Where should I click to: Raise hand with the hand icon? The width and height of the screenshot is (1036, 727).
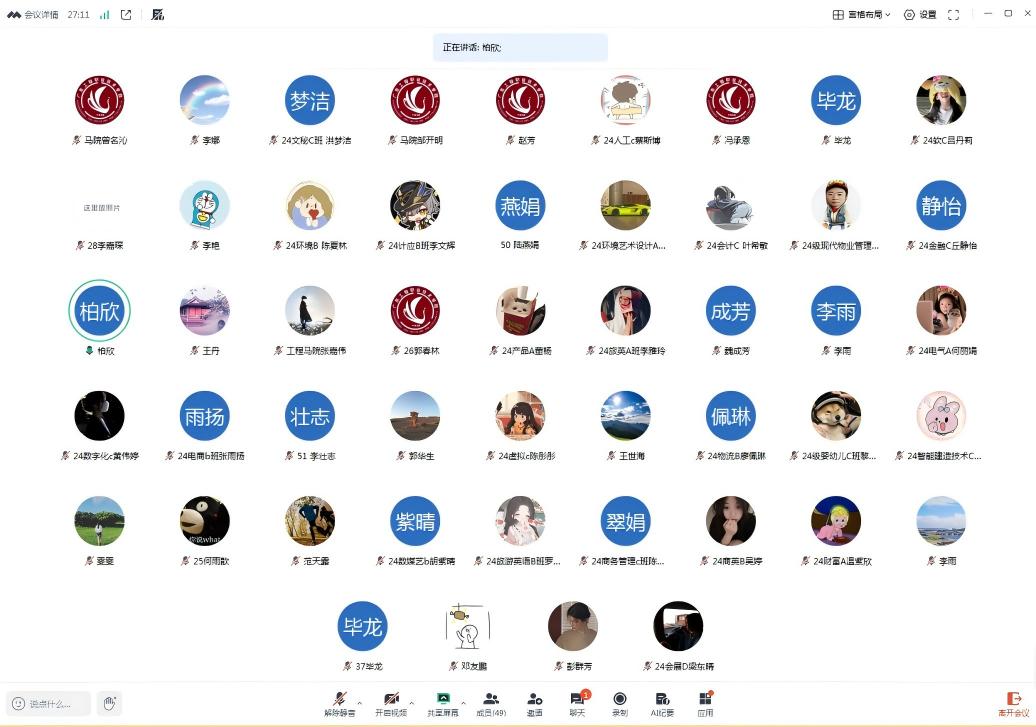click(110, 703)
